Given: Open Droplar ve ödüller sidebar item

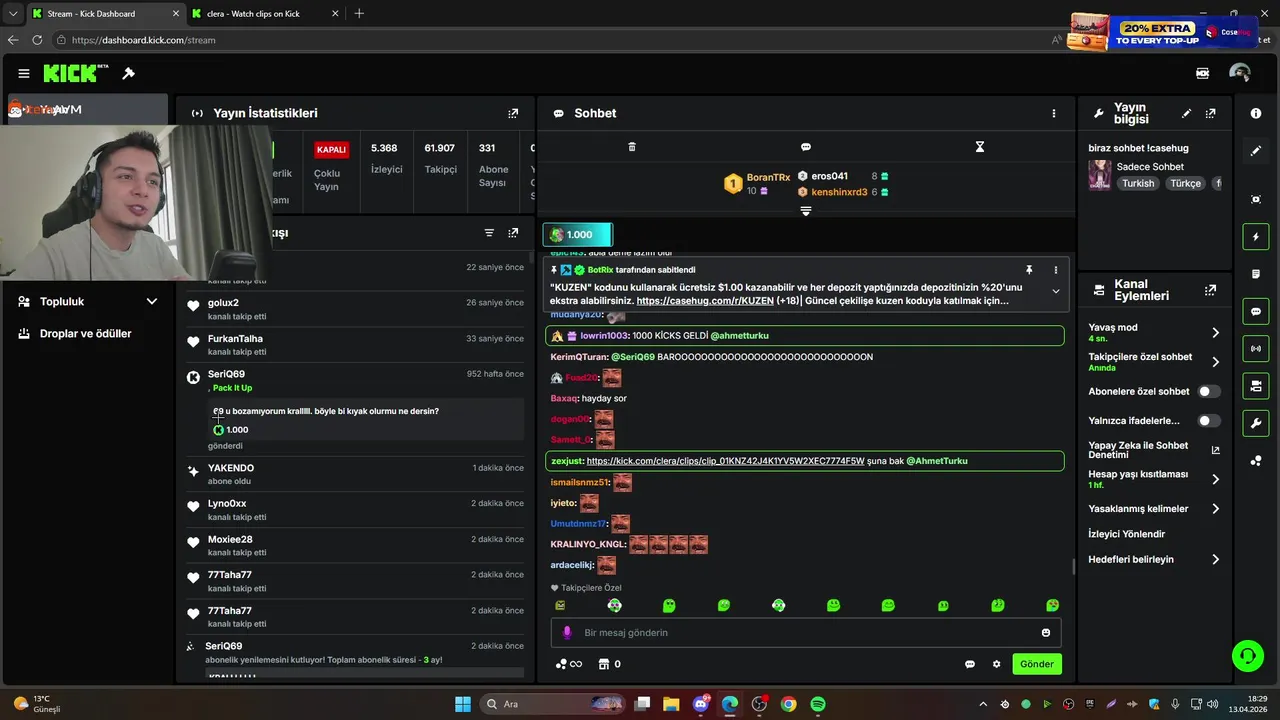Looking at the screenshot, I should (86, 334).
